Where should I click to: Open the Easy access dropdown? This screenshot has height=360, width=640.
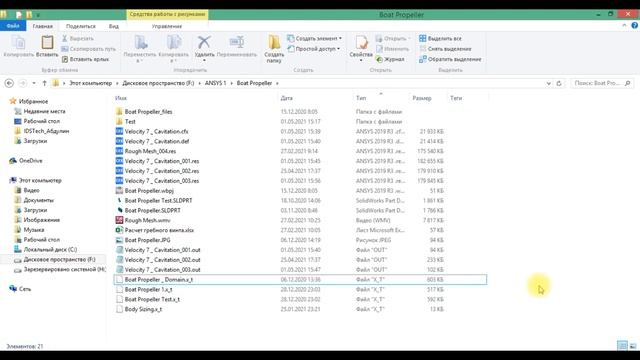pyautogui.click(x=313, y=49)
